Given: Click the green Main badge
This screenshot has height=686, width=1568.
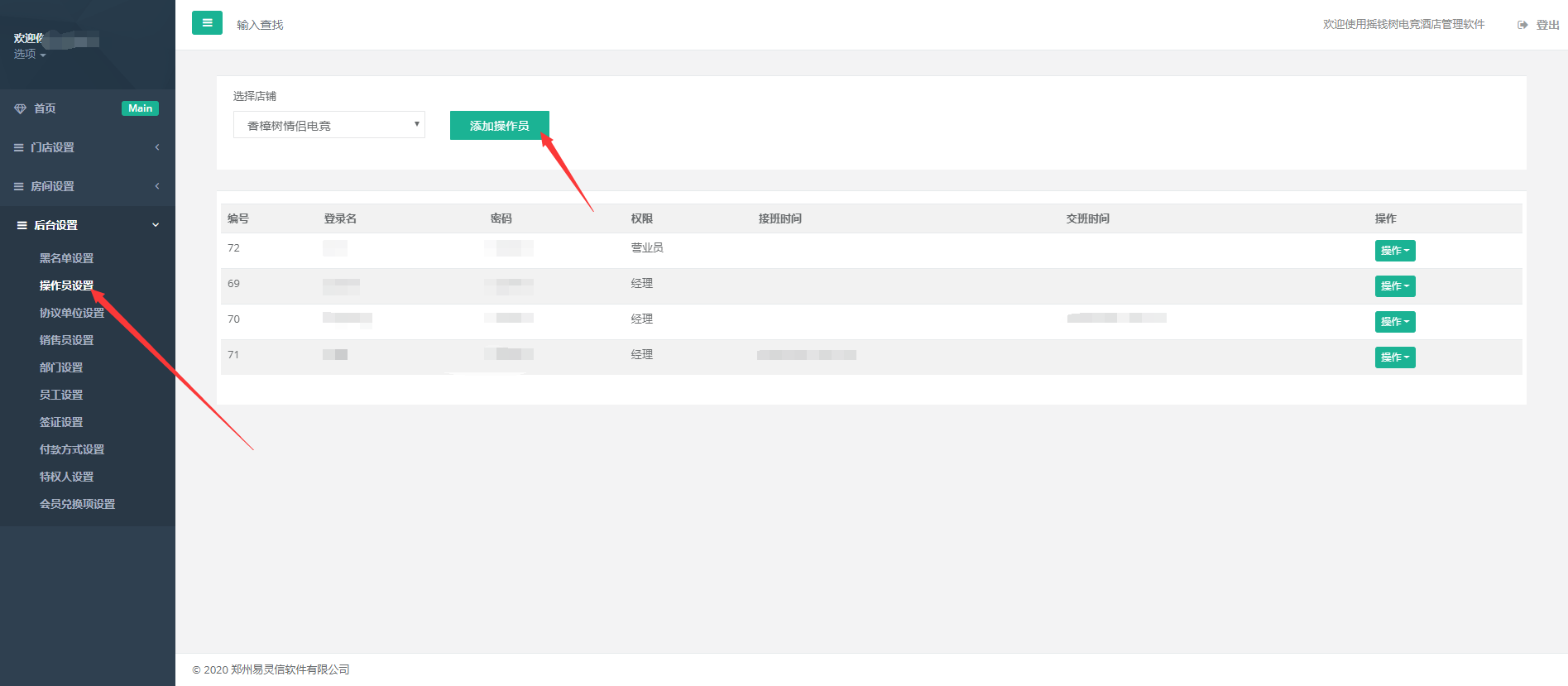Looking at the screenshot, I should click(x=140, y=108).
